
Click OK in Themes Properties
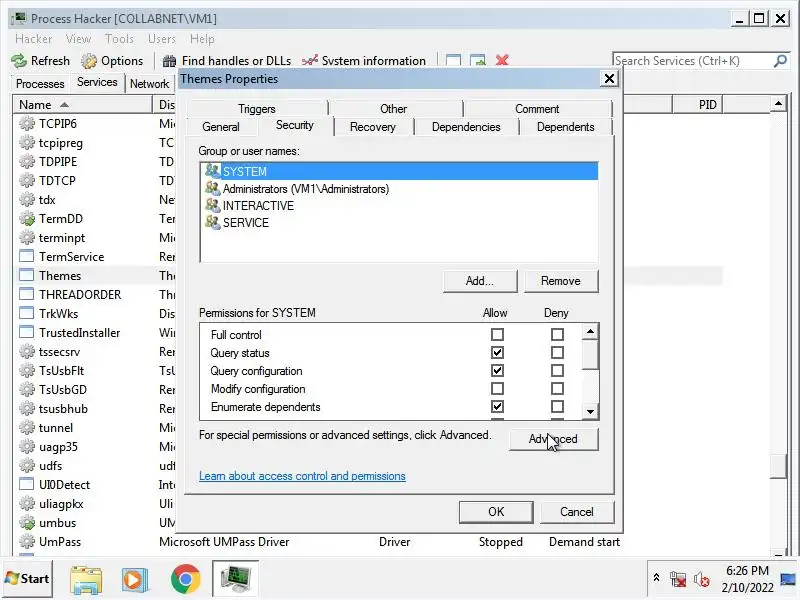coord(496,512)
